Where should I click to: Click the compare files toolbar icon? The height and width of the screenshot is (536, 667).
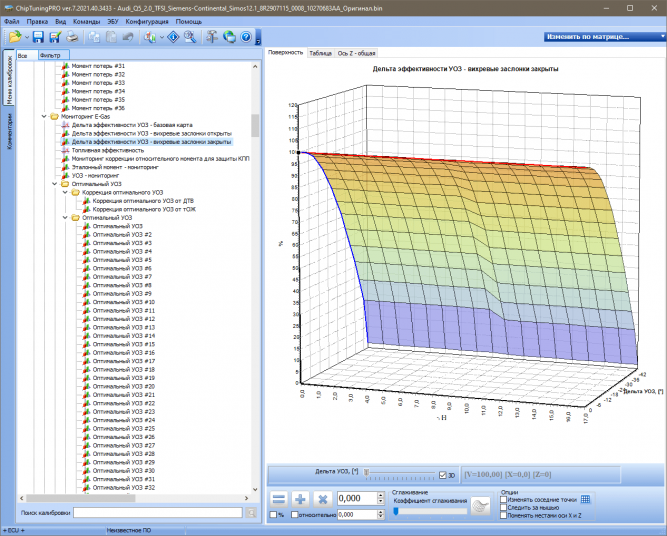(x=150, y=37)
